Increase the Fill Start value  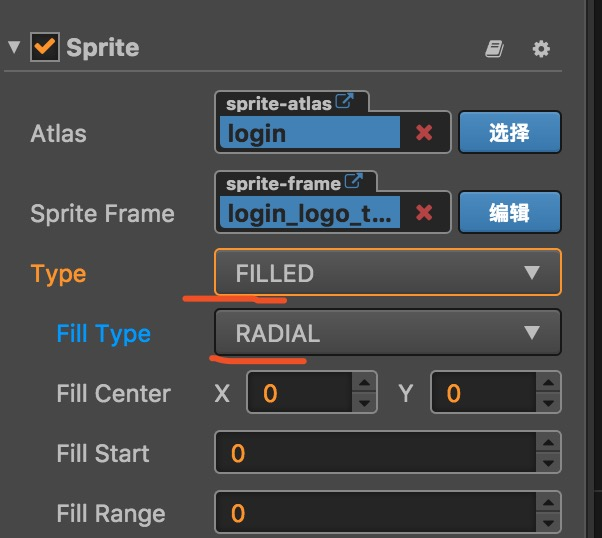pos(548,444)
